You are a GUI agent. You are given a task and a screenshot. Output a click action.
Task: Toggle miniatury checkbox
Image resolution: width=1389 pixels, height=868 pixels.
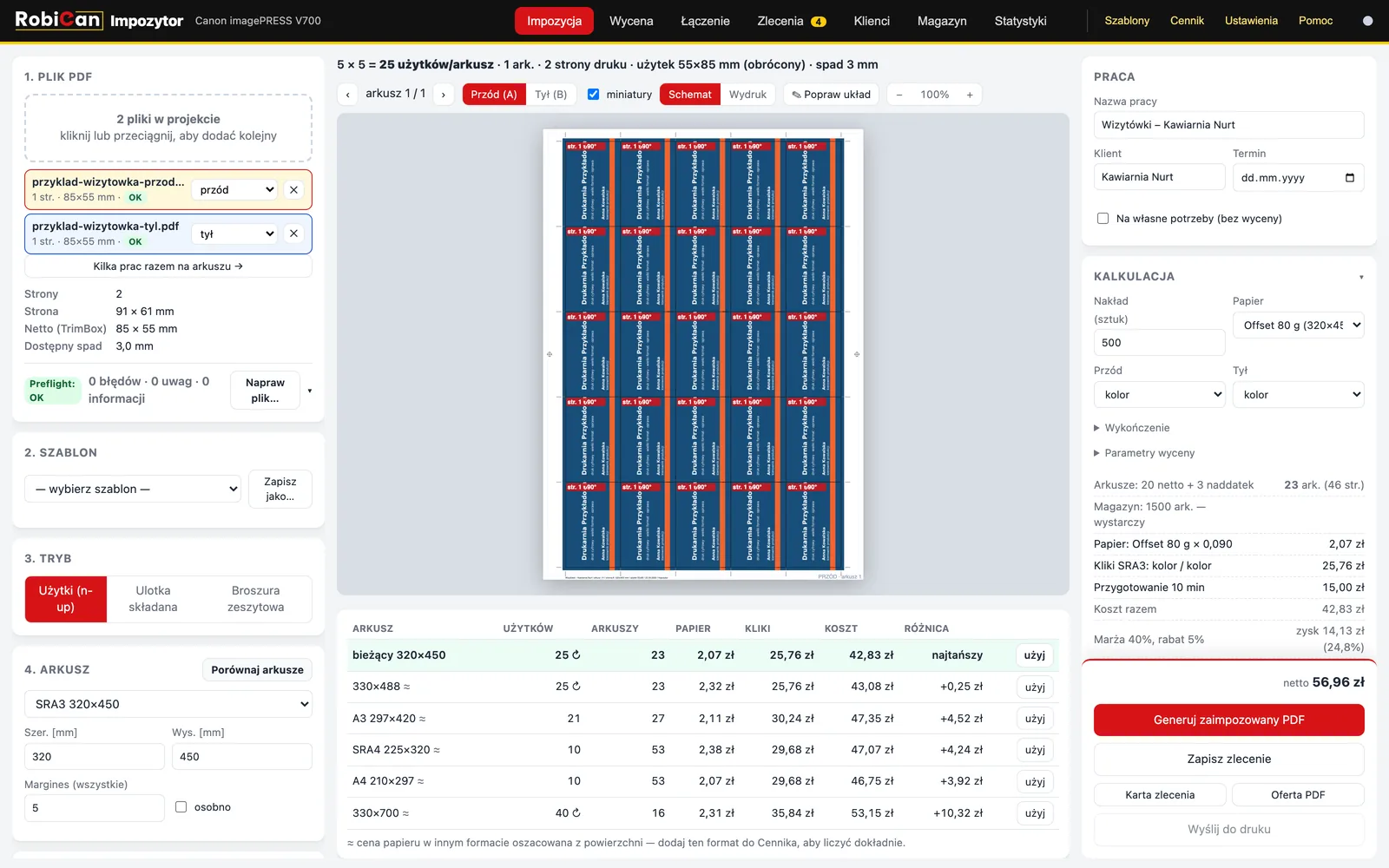point(593,95)
